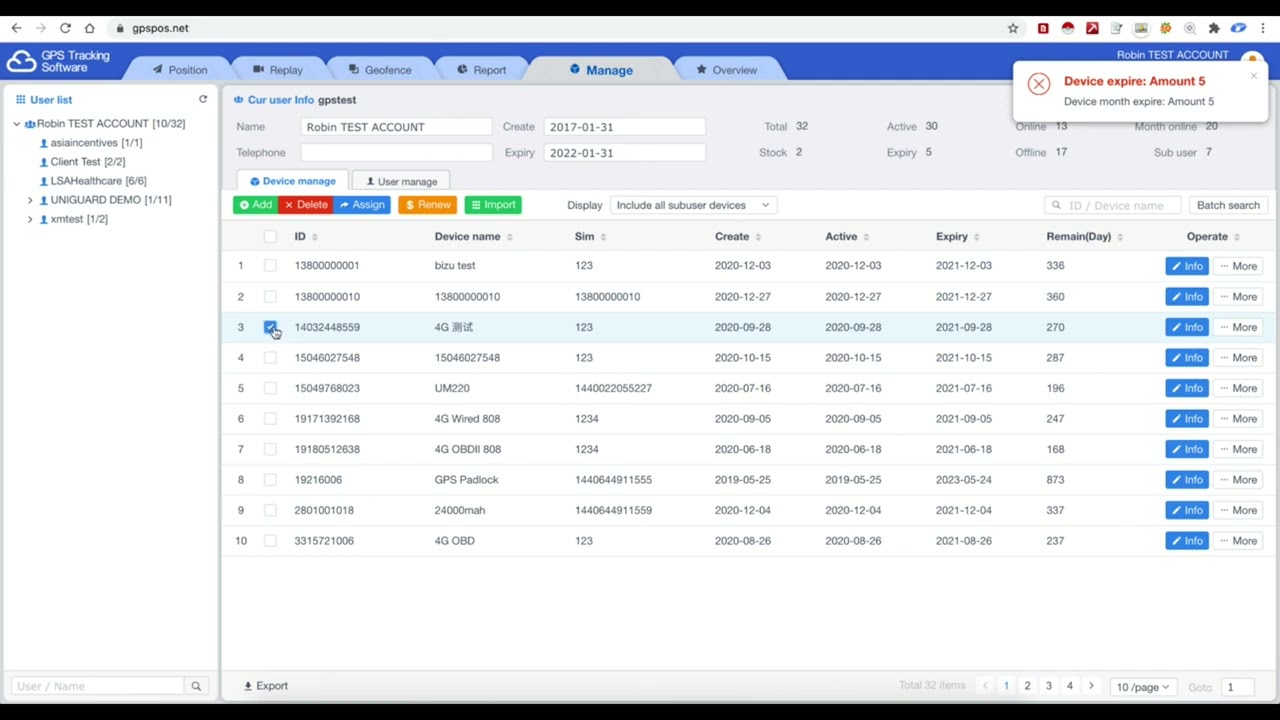Switch to User manage tab
Screen dimensions: 1280x720
pos(401,181)
